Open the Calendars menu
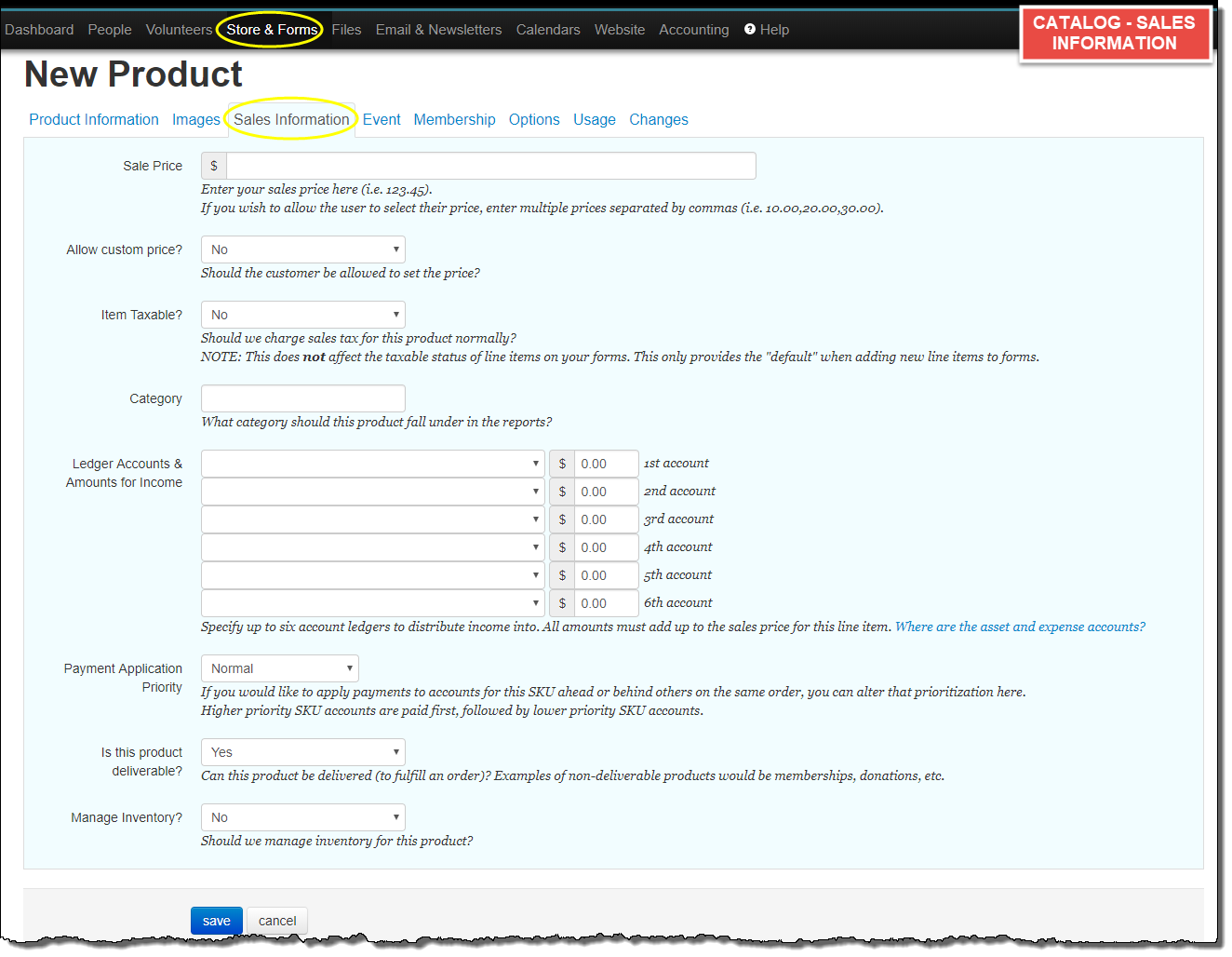This screenshot has height=957, width=1232. click(x=548, y=30)
